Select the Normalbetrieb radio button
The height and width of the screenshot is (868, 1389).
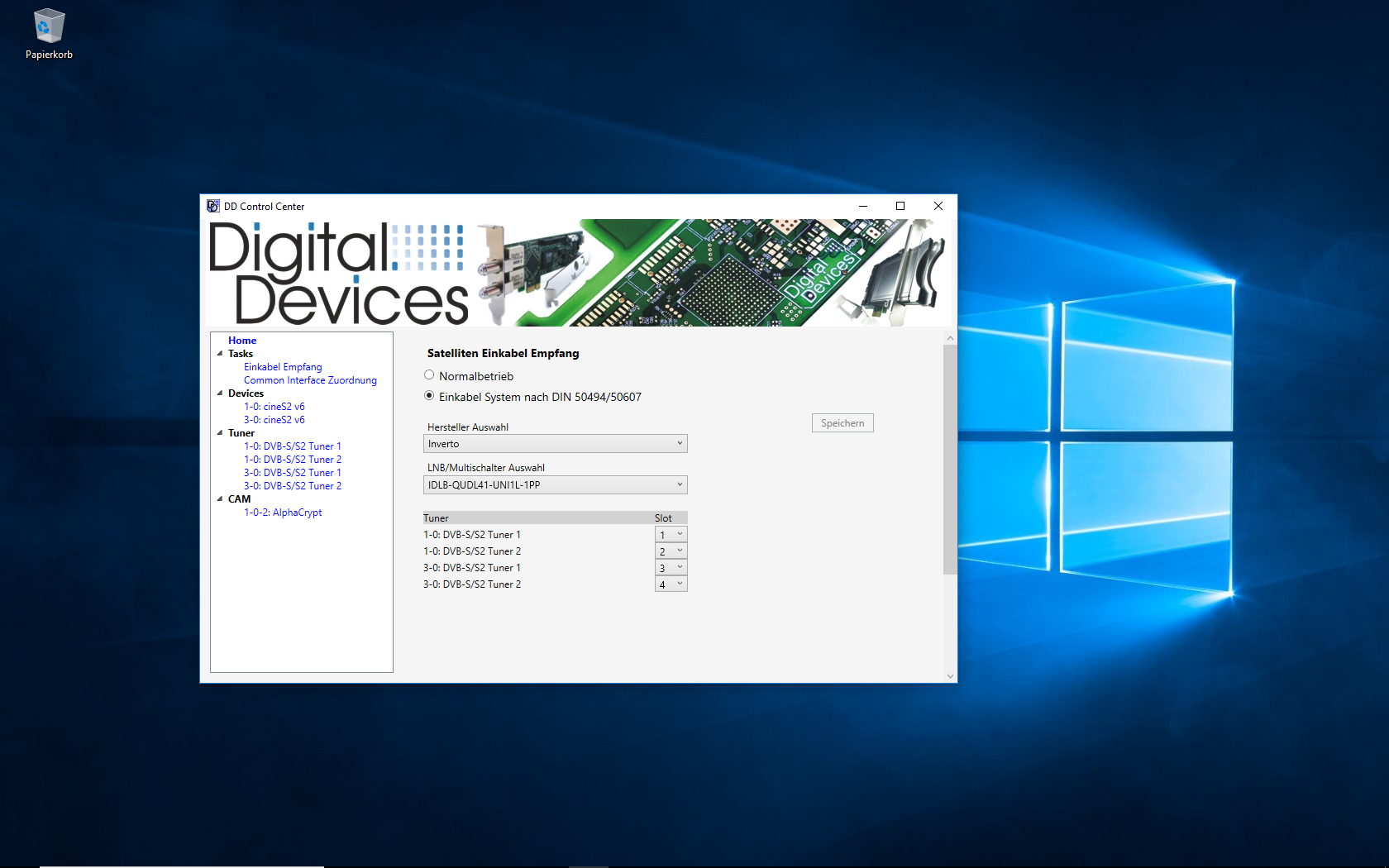429,375
